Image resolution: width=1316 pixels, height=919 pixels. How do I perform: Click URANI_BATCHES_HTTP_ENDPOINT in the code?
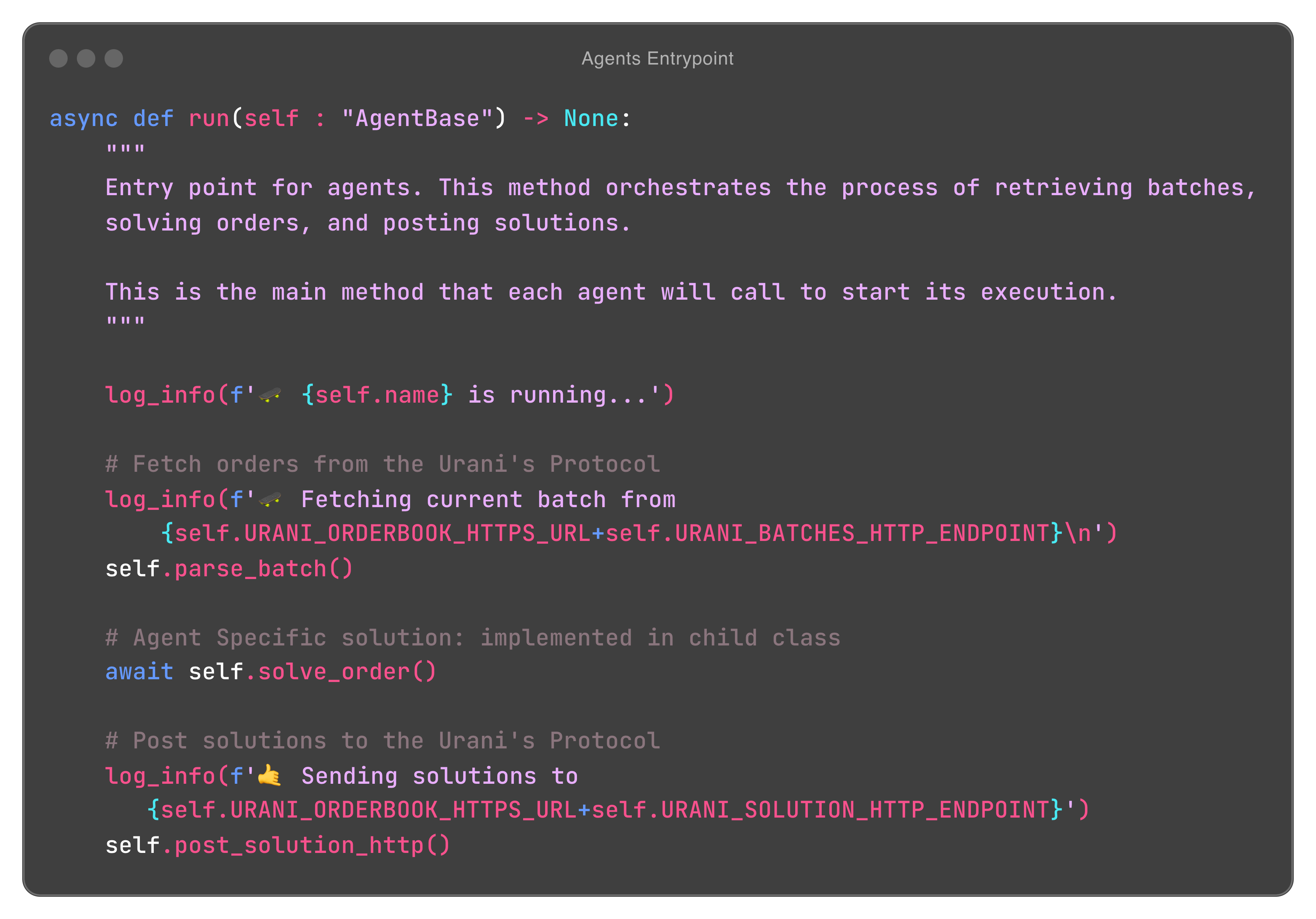point(862,533)
